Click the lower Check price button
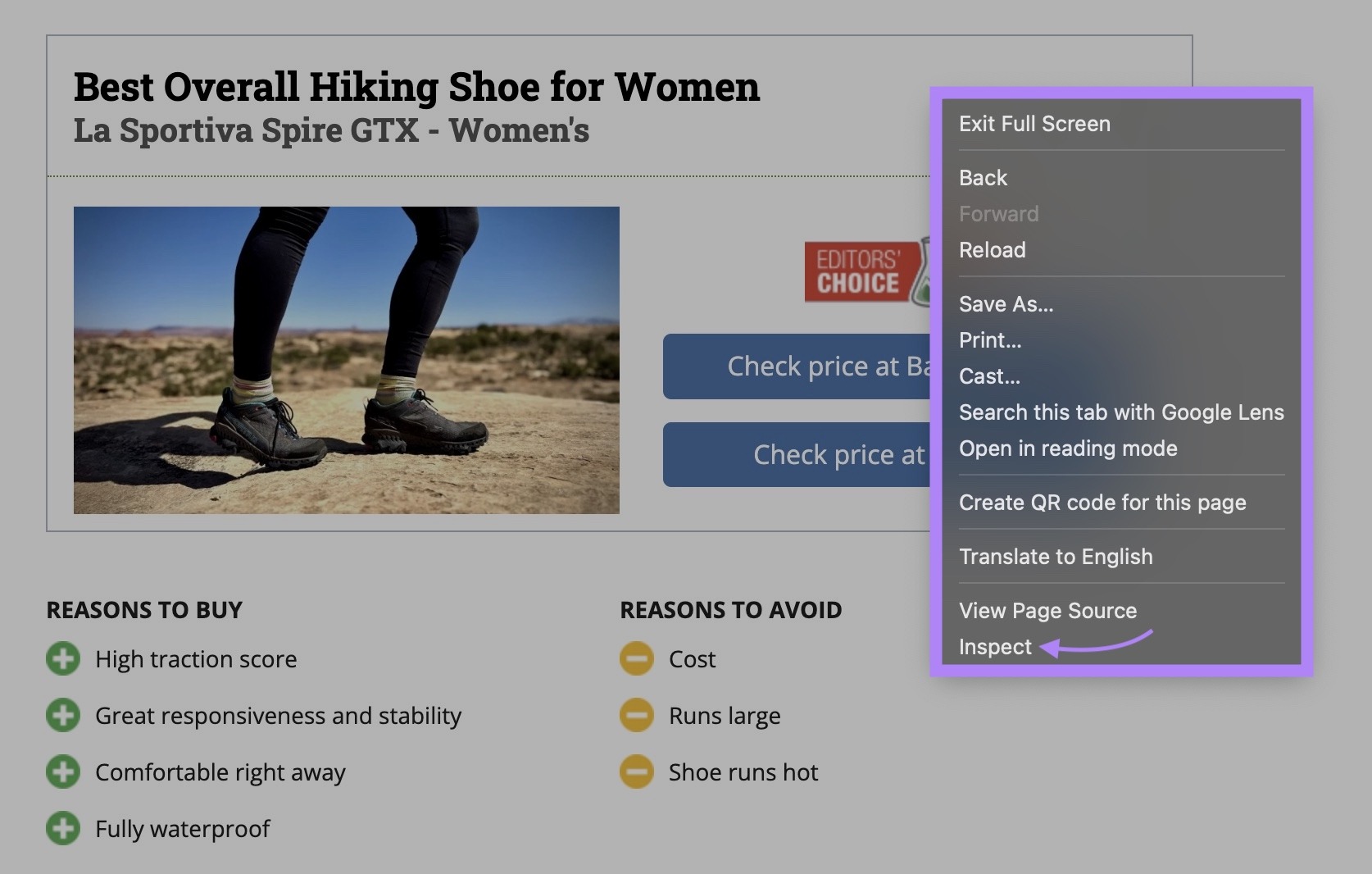Image resolution: width=1372 pixels, height=874 pixels. [x=795, y=454]
